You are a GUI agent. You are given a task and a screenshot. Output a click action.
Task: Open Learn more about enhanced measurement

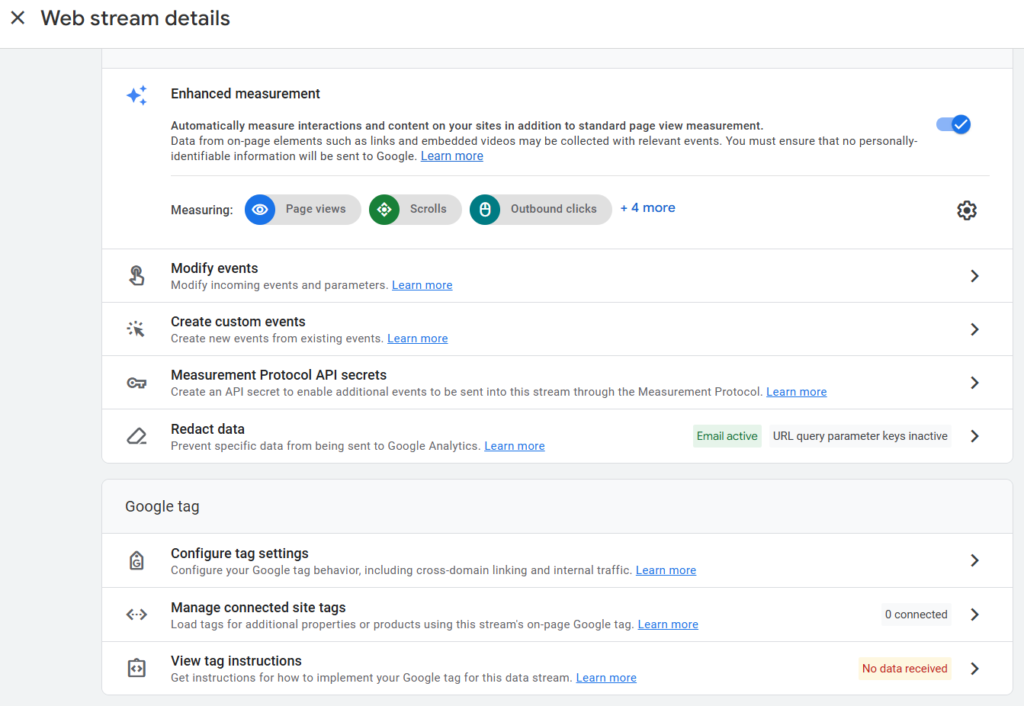point(452,156)
